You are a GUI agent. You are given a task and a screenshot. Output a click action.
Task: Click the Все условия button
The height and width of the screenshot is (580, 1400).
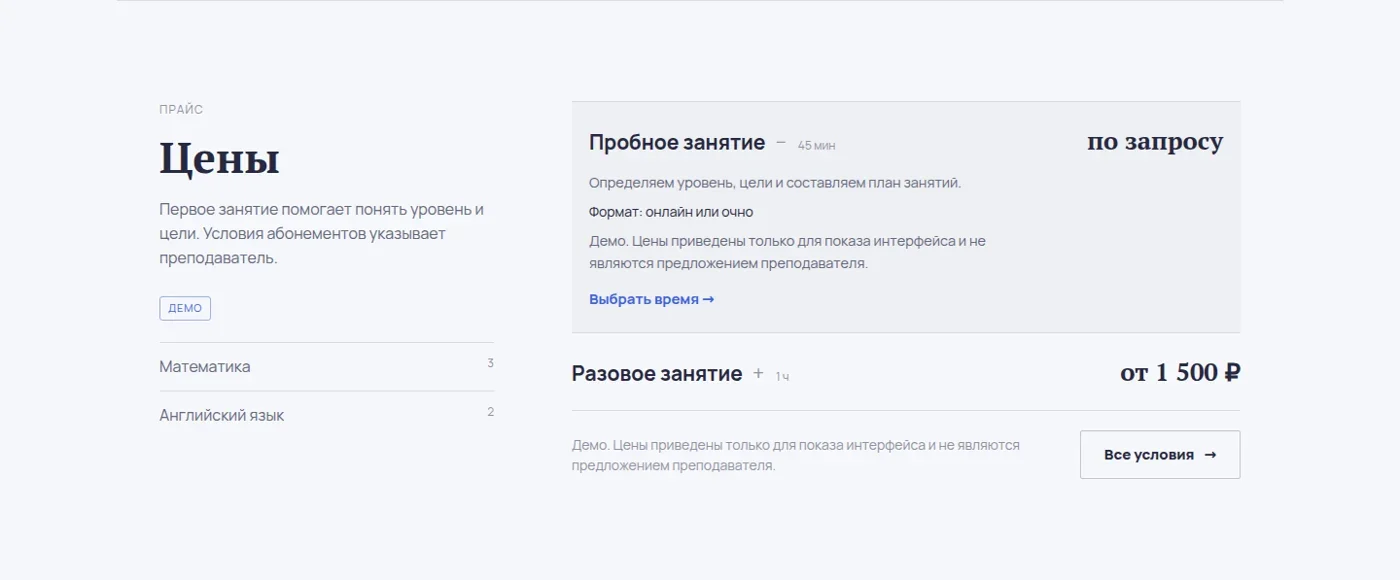(x=1160, y=455)
